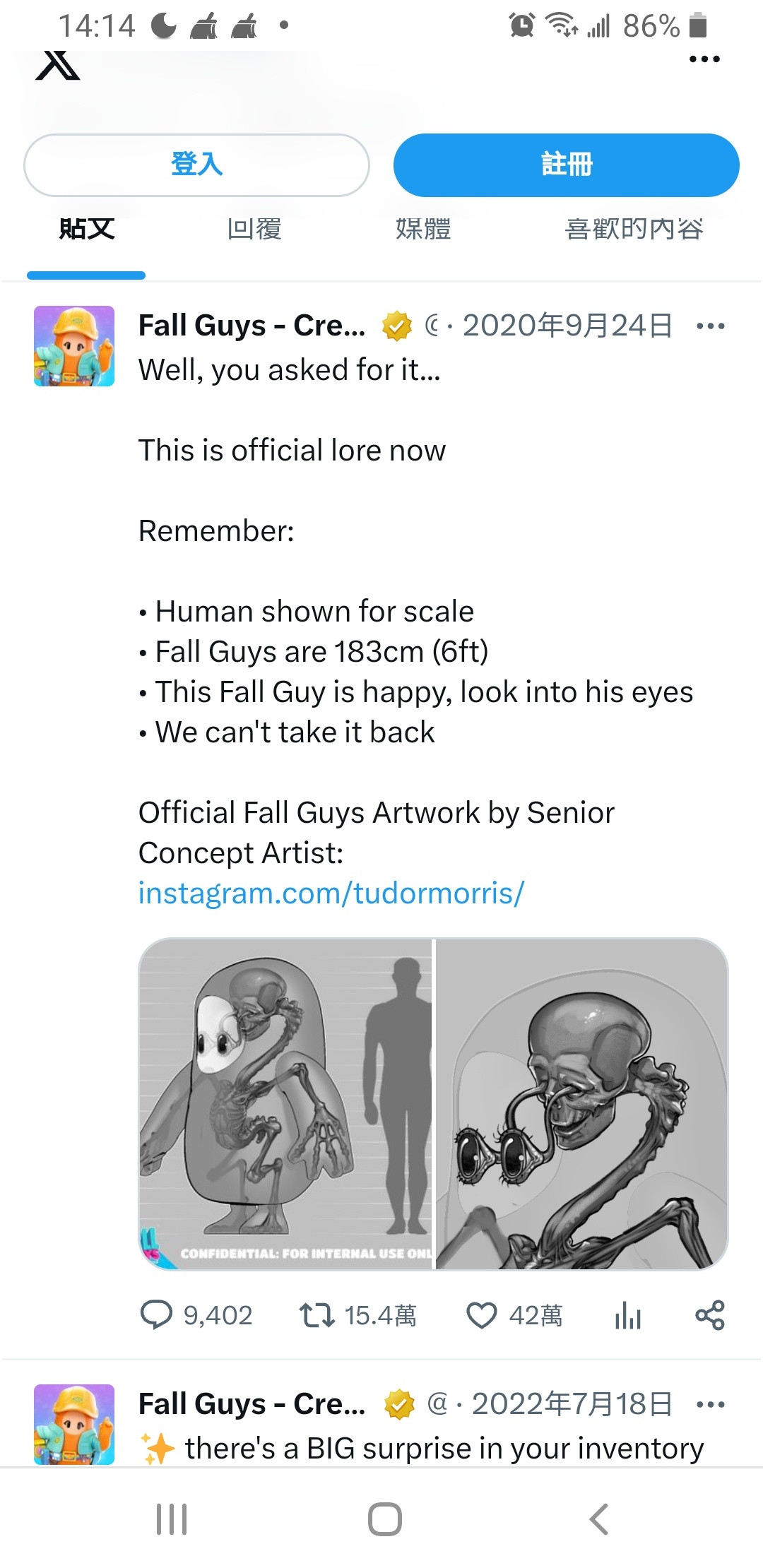This screenshot has width=763, height=1568.
Task: Switch to the 回覆 replies tab
Action: tap(254, 229)
